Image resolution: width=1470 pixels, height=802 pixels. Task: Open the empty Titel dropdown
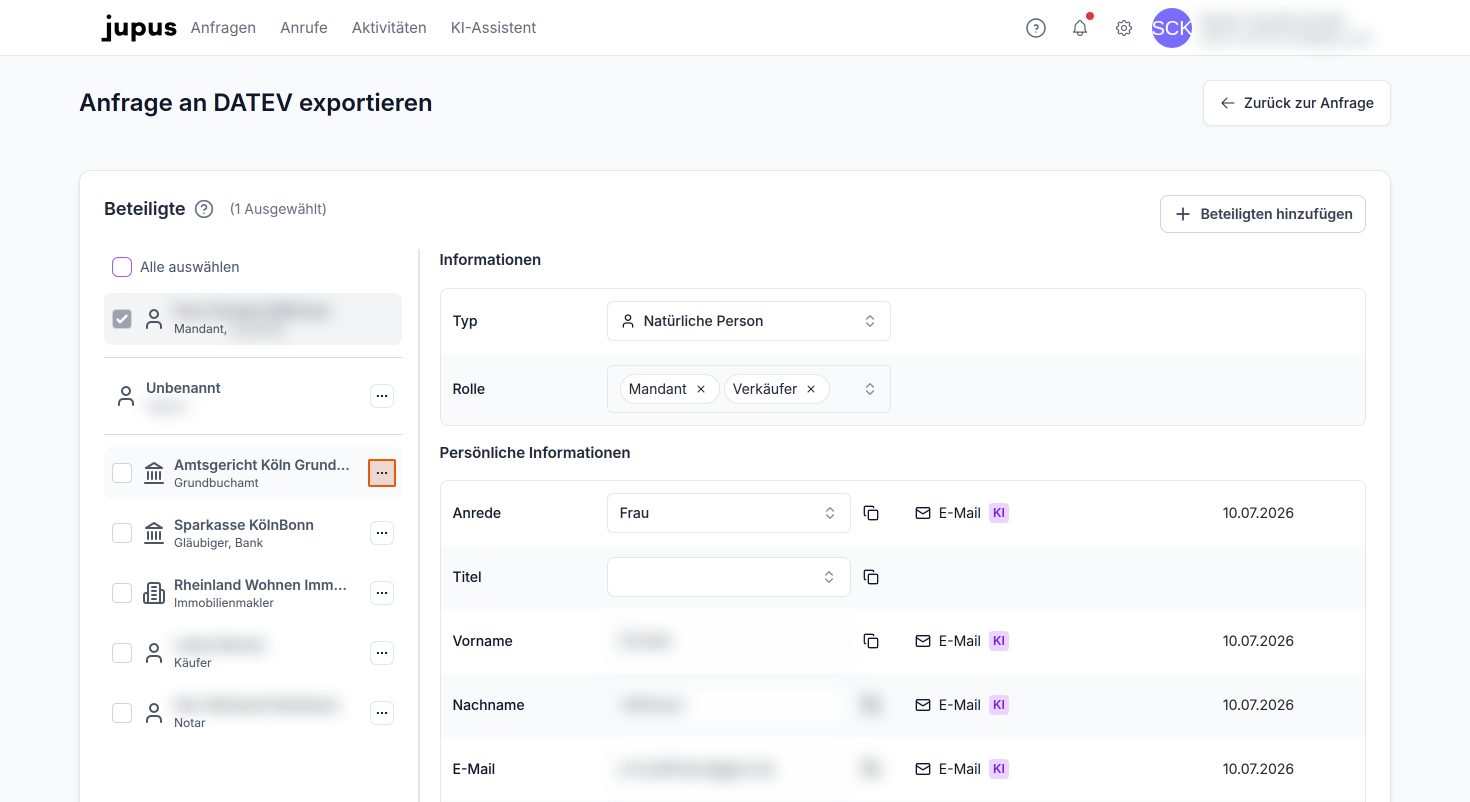tap(729, 577)
